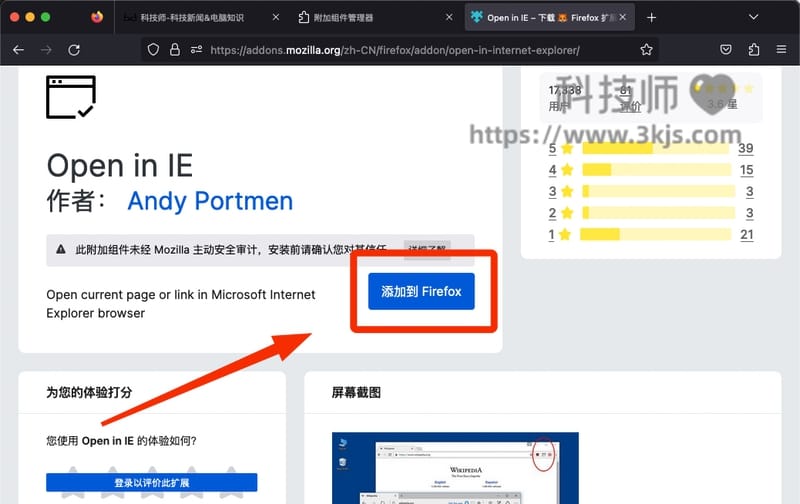This screenshot has height=504, width=800.
Task: Open the Wikipedia screenshot thumbnail
Action: [455, 468]
